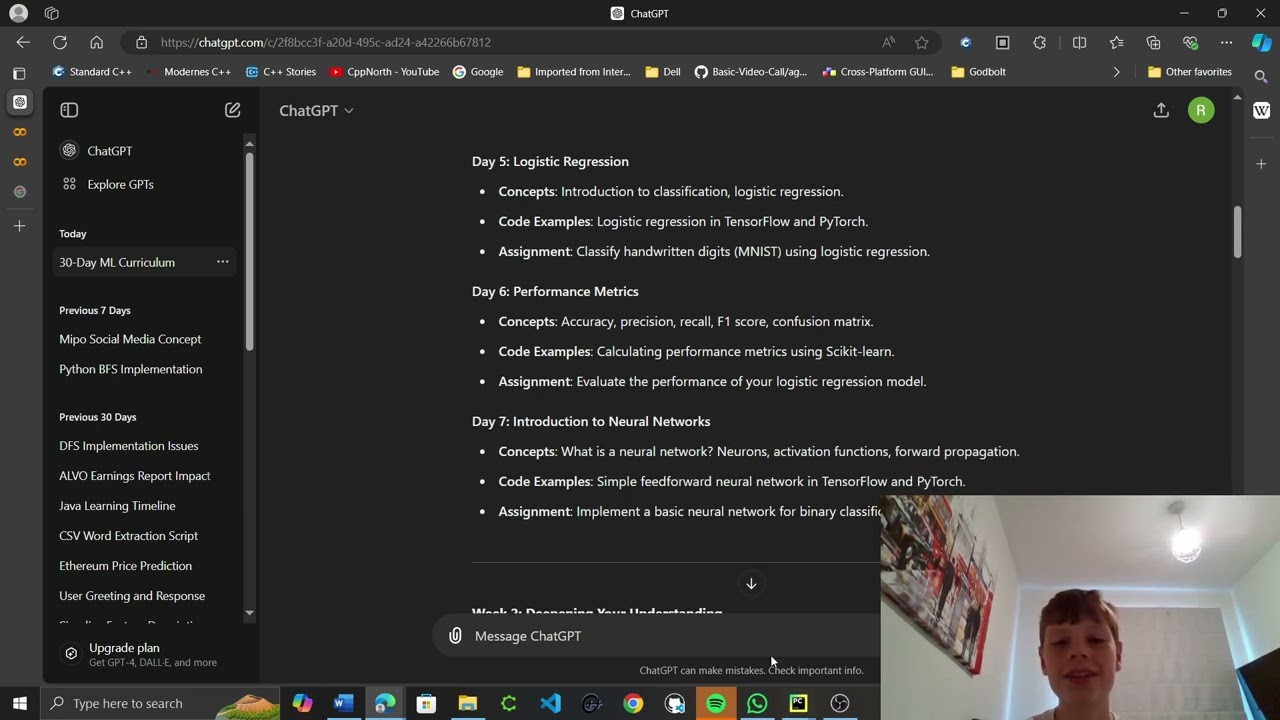The width and height of the screenshot is (1280, 720).
Task: Click the share conversation icon
Action: (1161, 110)
